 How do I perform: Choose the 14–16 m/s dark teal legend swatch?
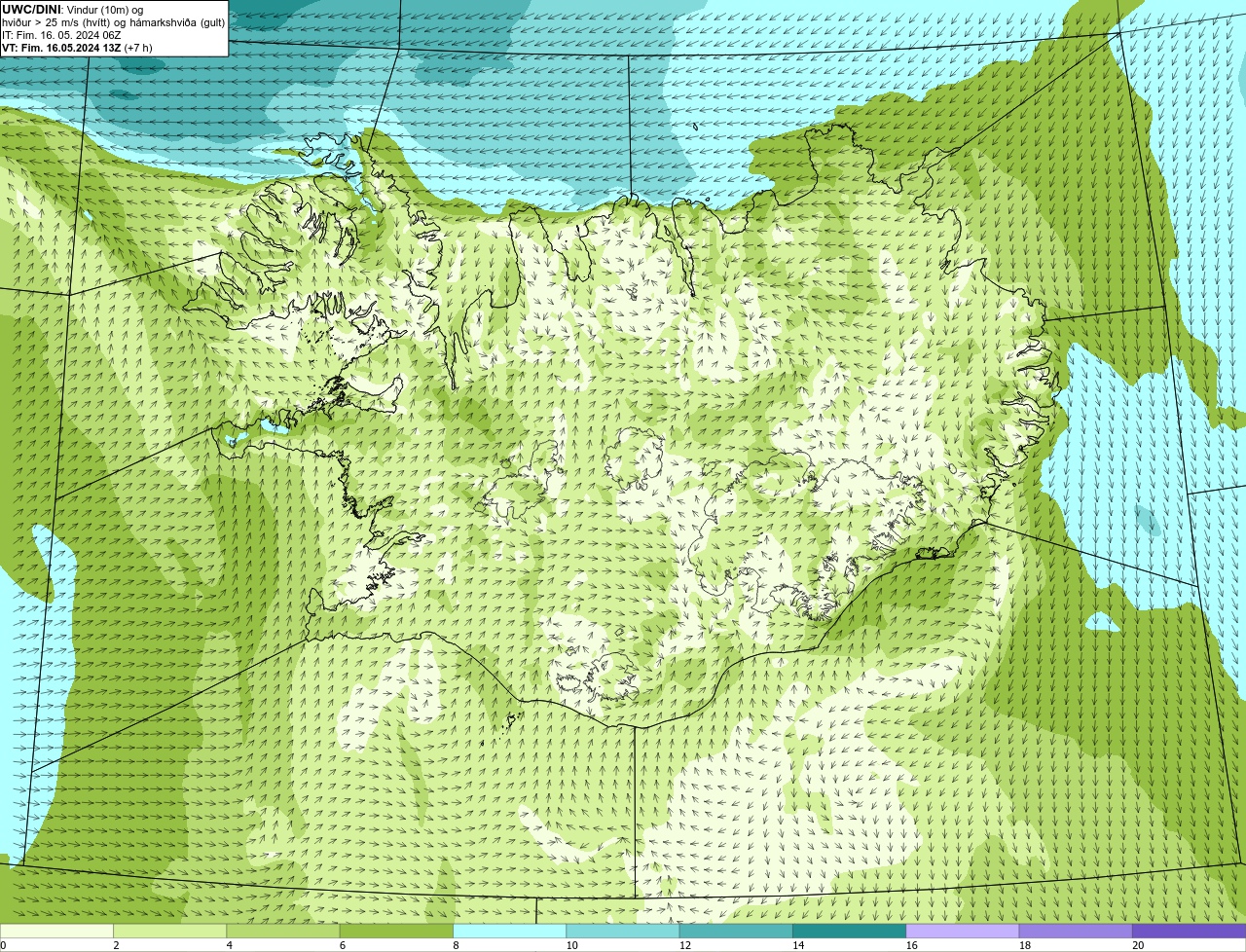pyautogui.click(x=850, y=931)
